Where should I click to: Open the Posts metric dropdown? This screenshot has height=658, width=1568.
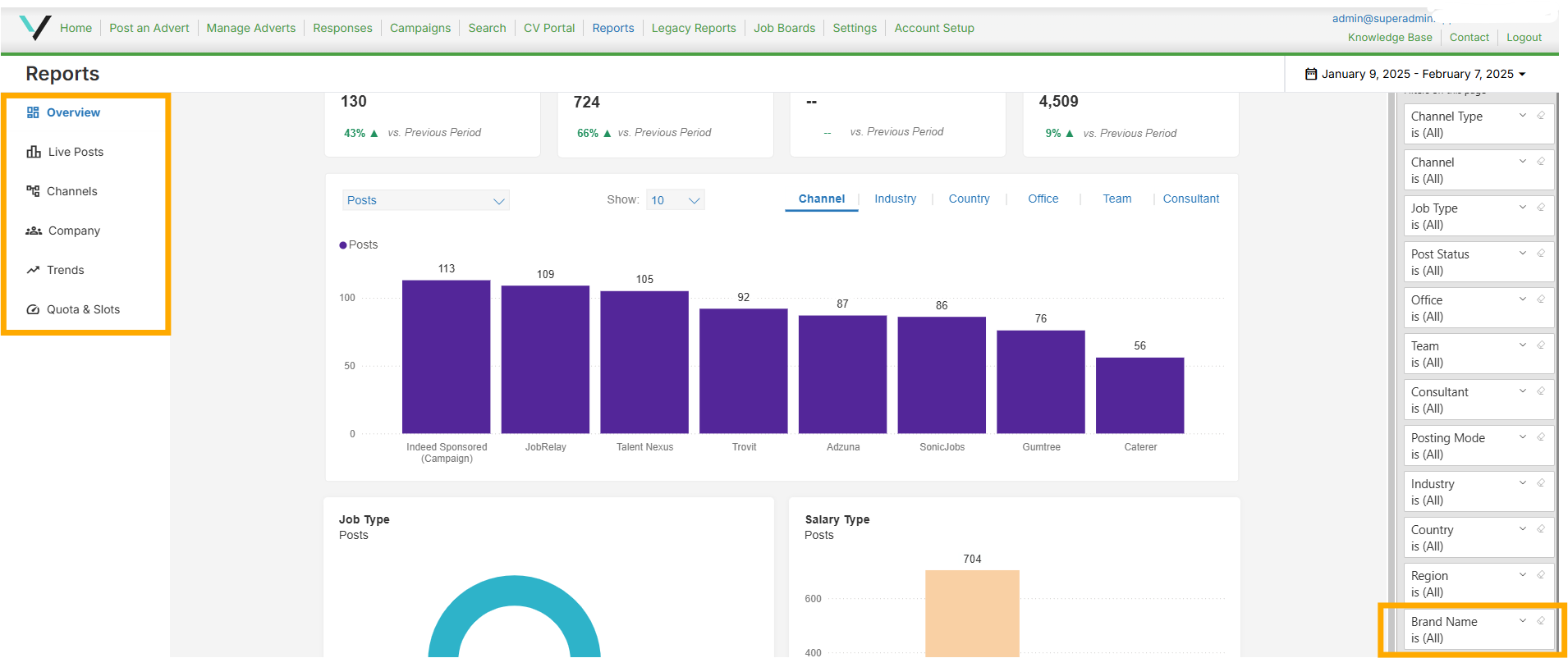click(426, 200)
